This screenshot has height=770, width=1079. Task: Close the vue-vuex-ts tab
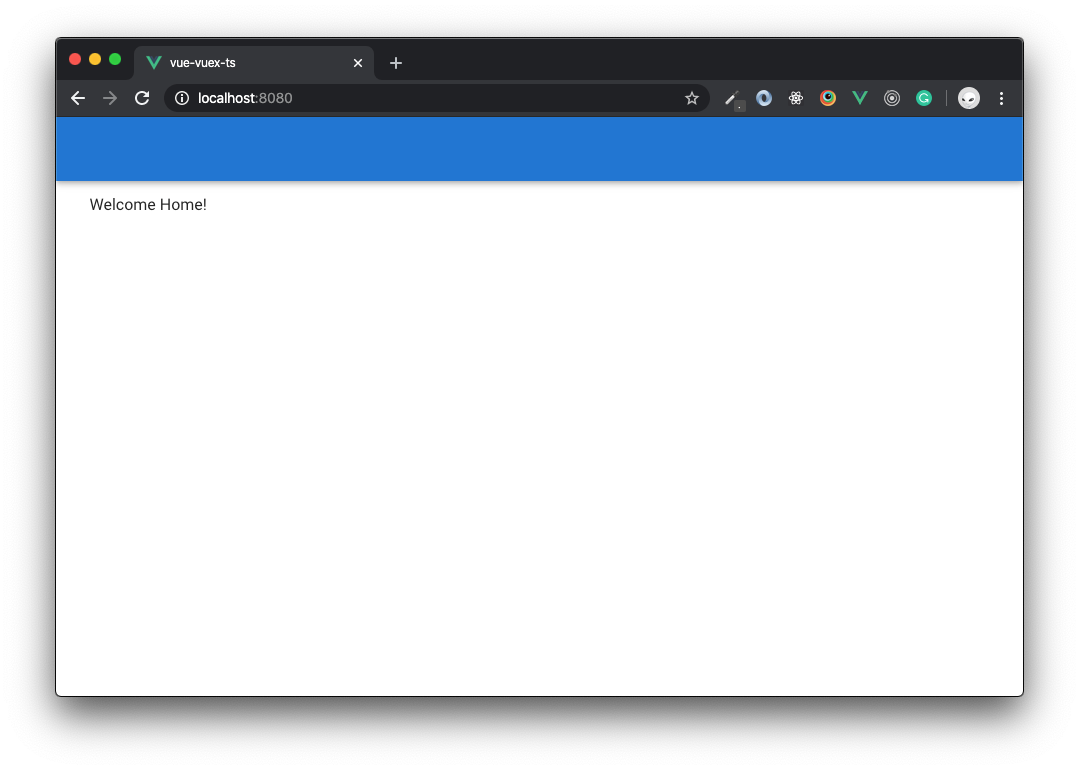357,62
